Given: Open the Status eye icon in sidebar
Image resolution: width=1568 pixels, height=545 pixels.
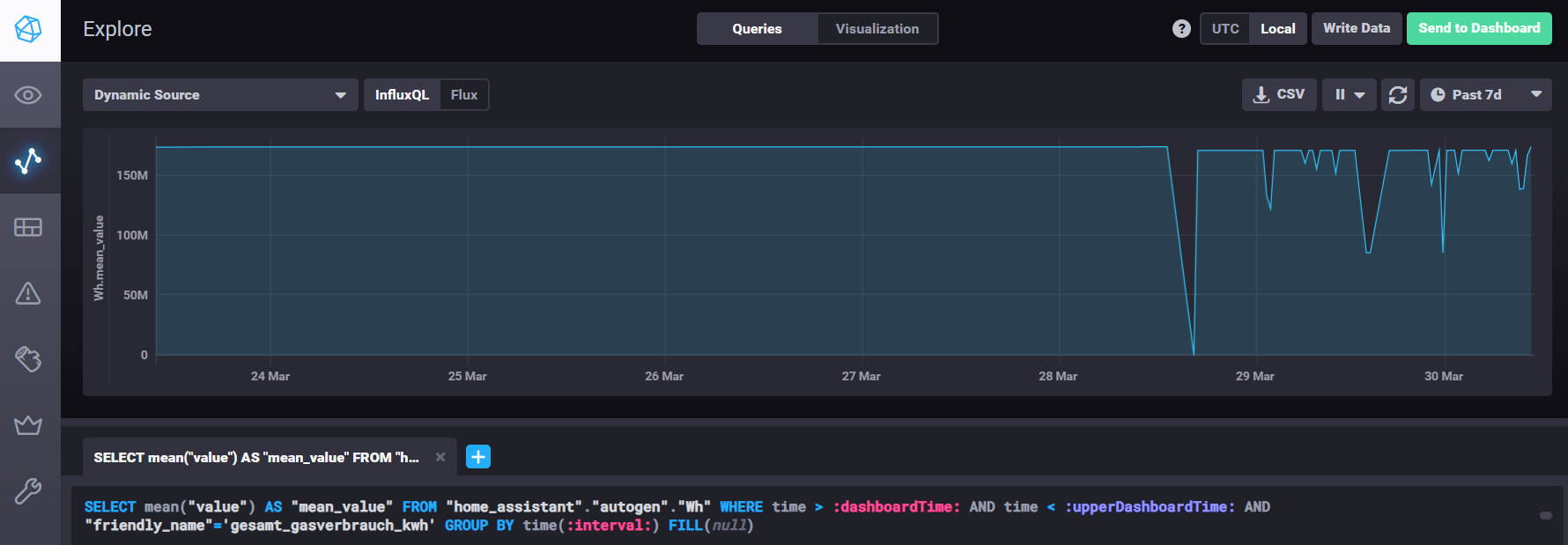Looking at the screenshot, I should [28, 95].
